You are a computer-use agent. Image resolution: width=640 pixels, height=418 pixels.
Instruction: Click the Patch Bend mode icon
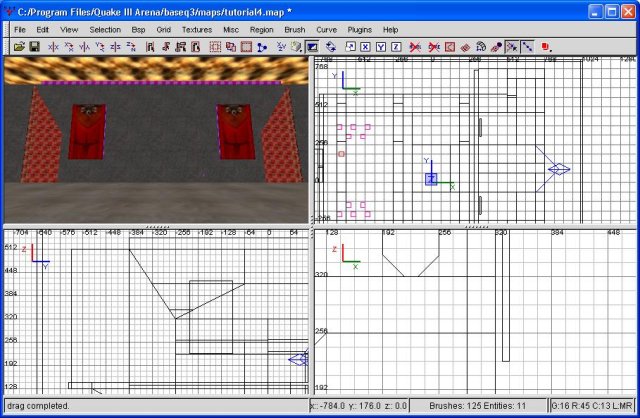coord(481,47)
